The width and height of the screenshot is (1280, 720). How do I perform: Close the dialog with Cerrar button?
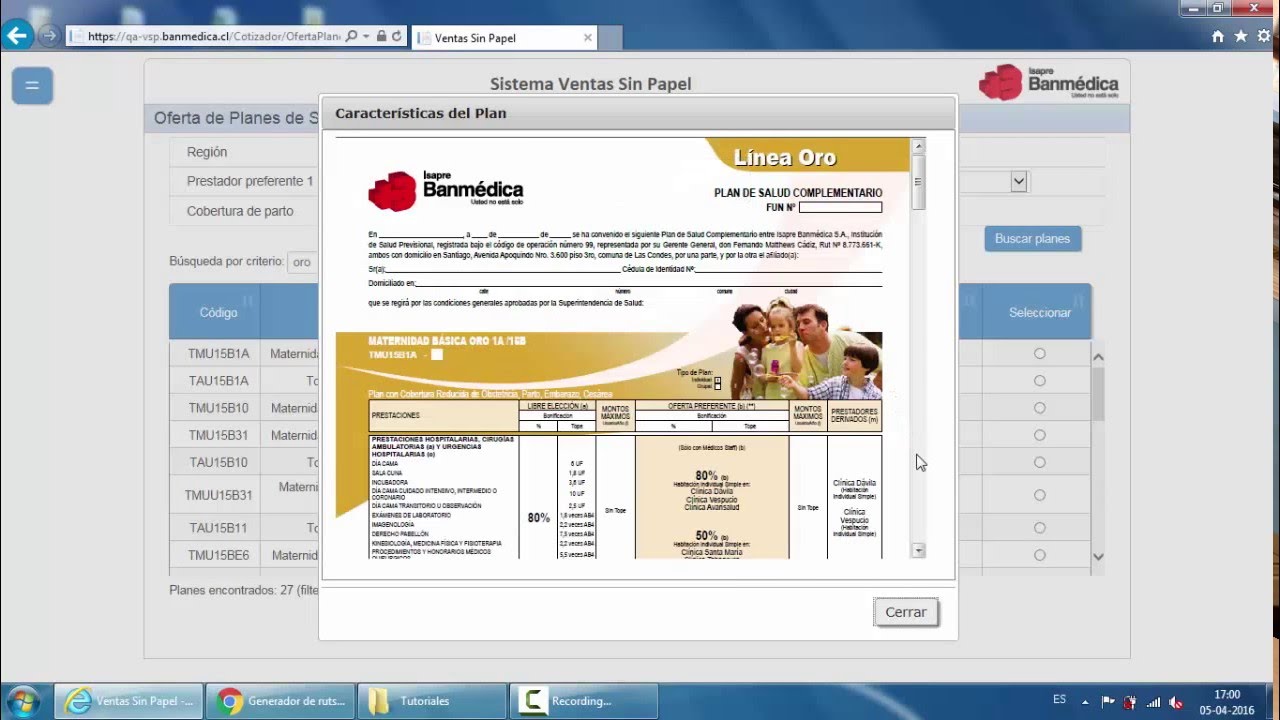coord(905,612)
